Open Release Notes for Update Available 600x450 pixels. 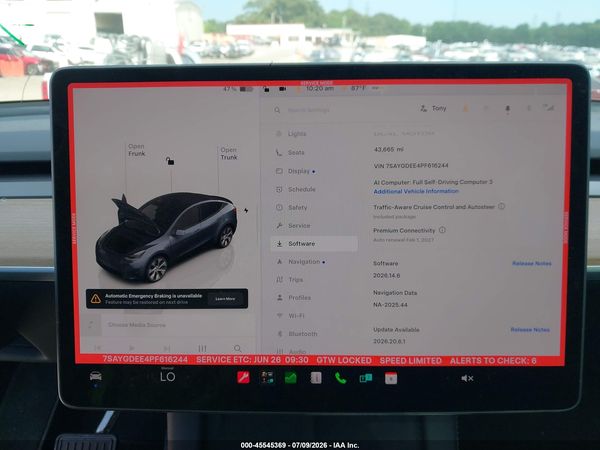coord(530,329)
